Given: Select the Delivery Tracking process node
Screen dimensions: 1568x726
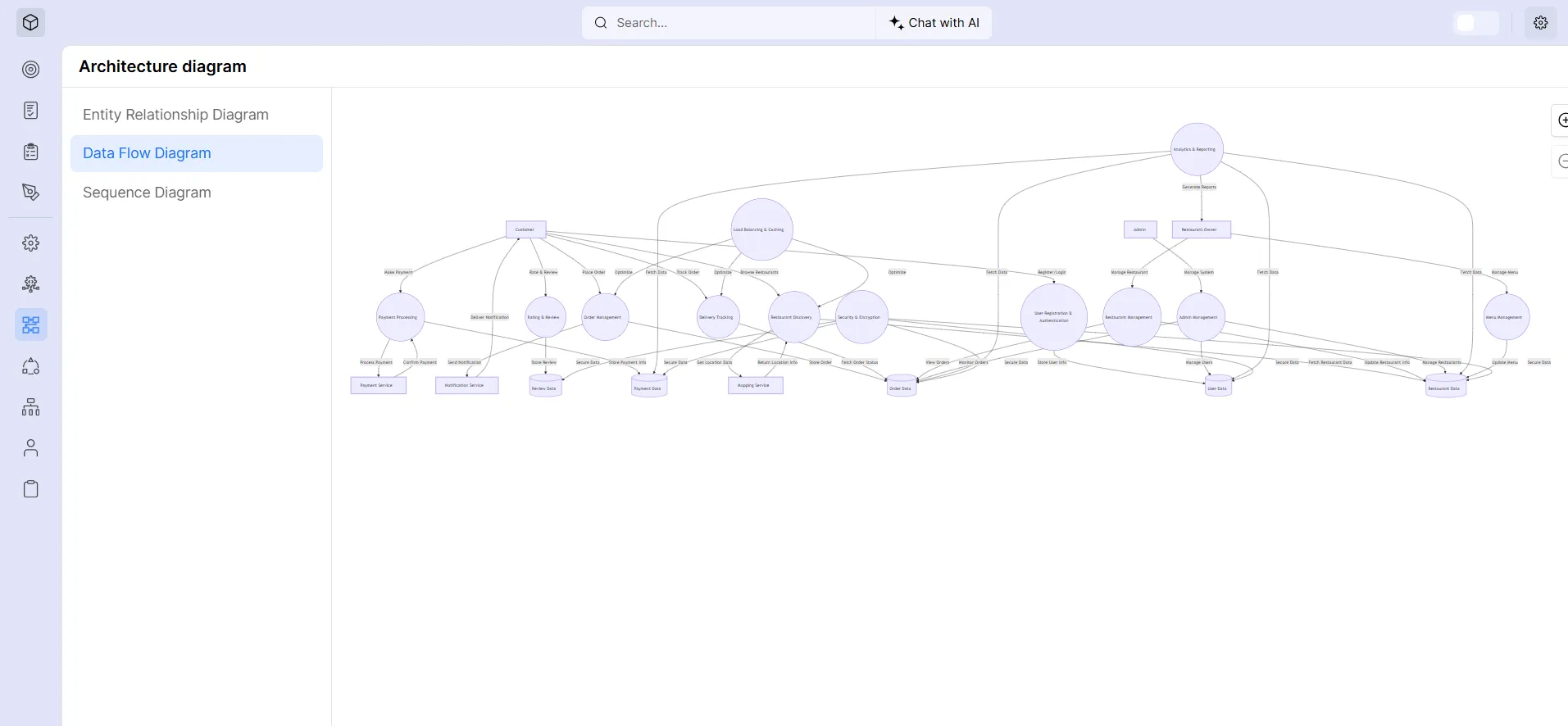Looking at the screenshot, I should 718,317.
